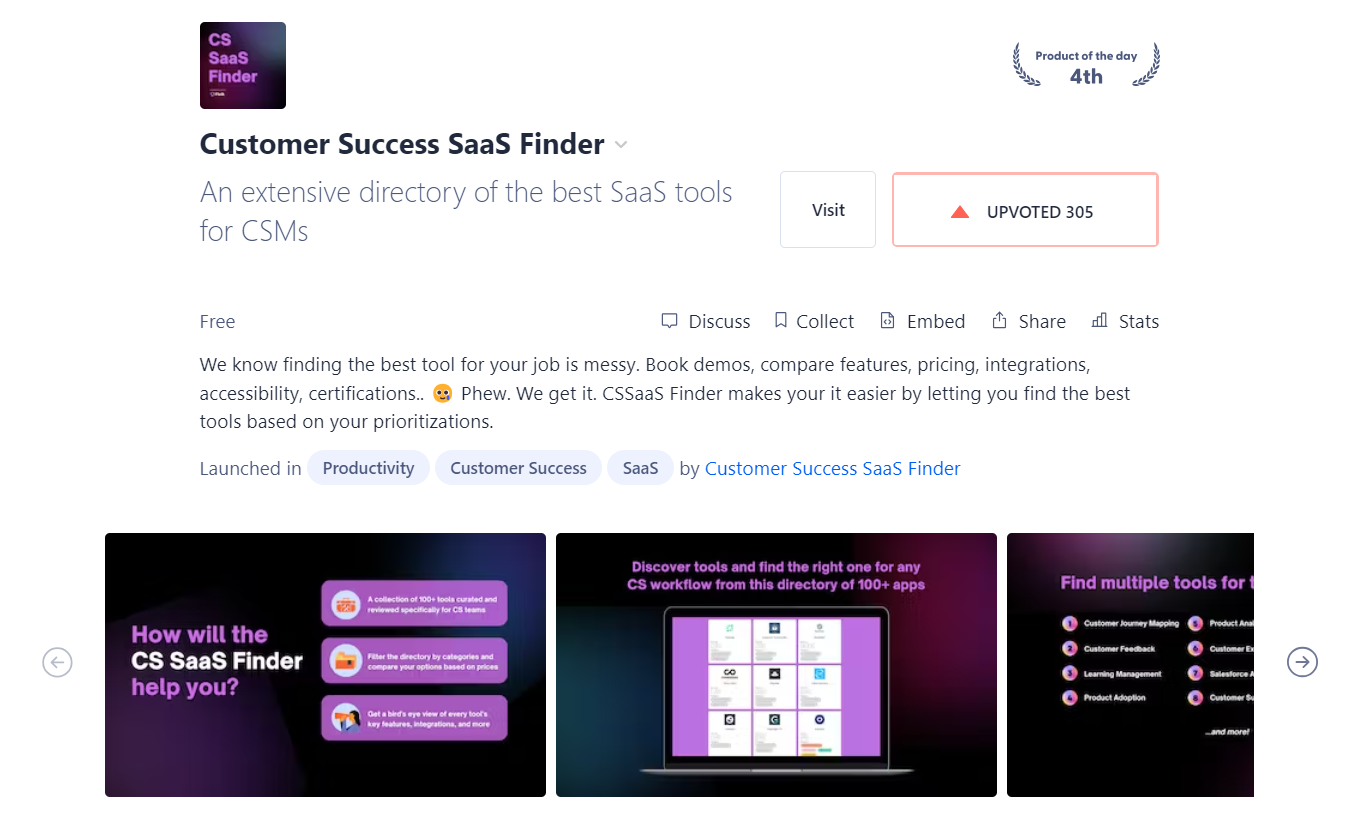This screenshot has height=824, width=1356.
Task: Open the laptop directory screenshot slide
Action: click(776, 665)
